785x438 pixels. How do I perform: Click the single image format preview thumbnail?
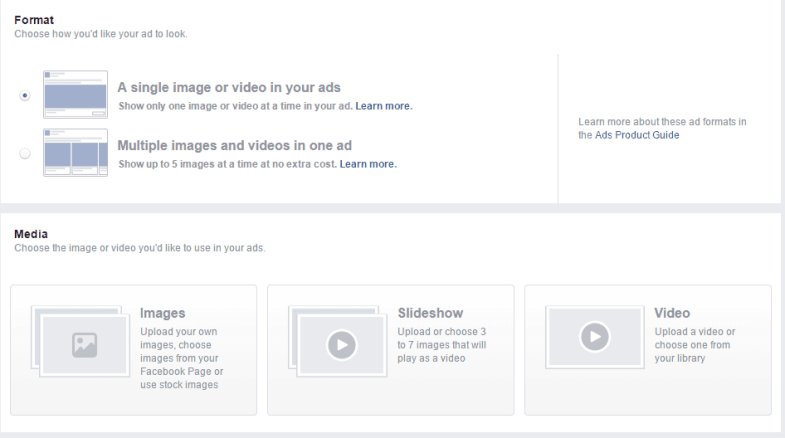[x=76, y=95]
